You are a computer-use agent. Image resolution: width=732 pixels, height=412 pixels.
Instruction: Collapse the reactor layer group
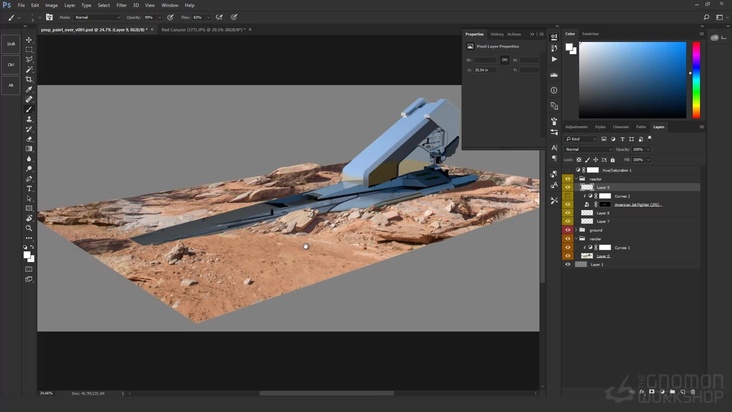pyautogui.click(x=577, y=179)
